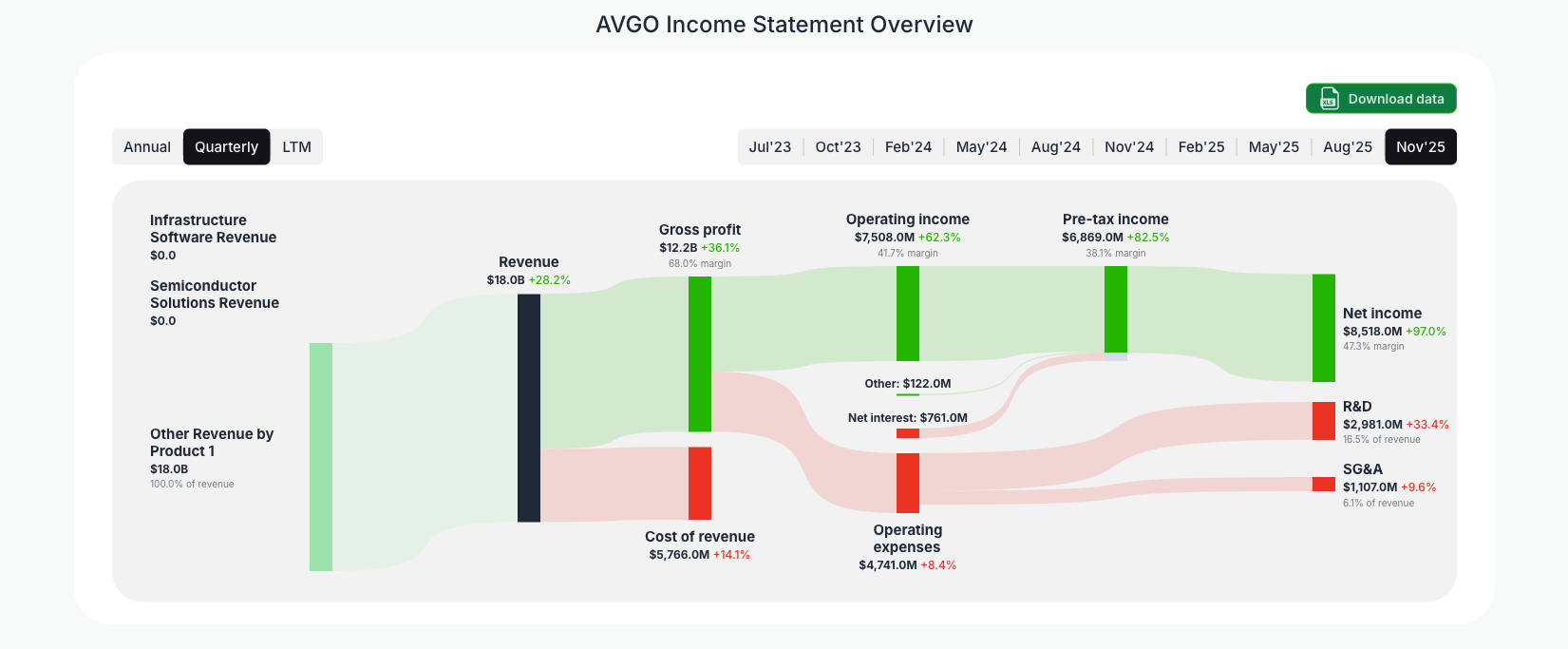This screenshot has width=1568, height=649.
Task: View the Aug'25 quarter
Action: 1347,146
